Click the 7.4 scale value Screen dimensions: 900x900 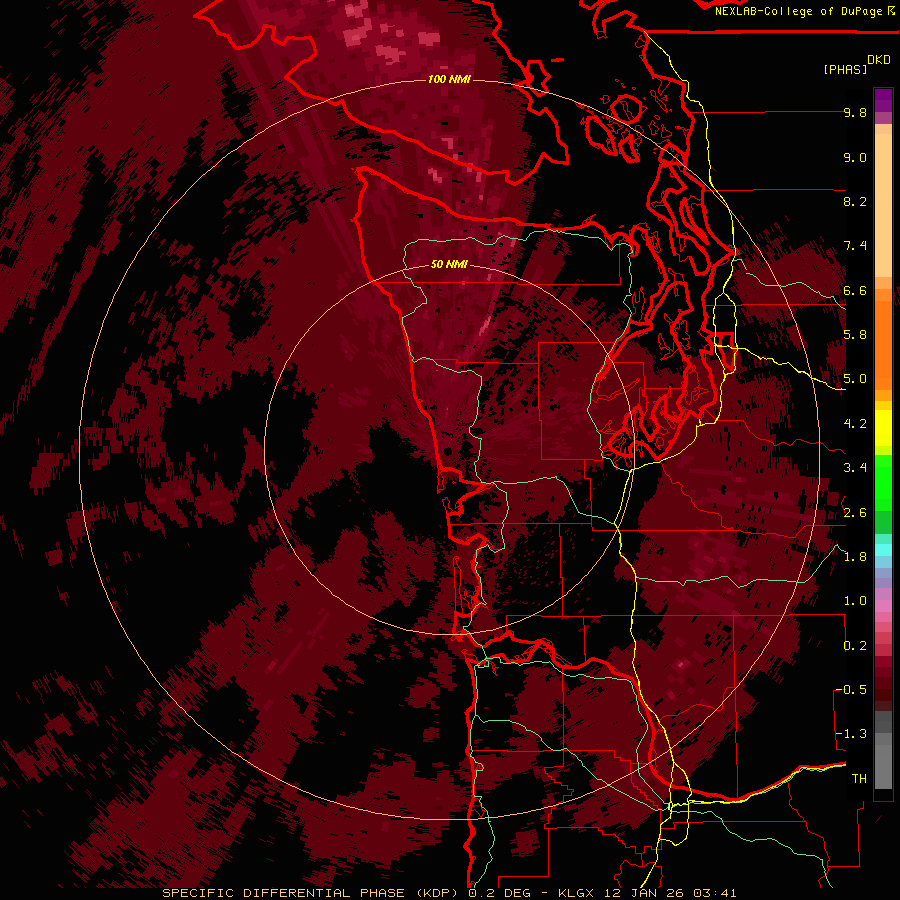(x=855, y=246)
